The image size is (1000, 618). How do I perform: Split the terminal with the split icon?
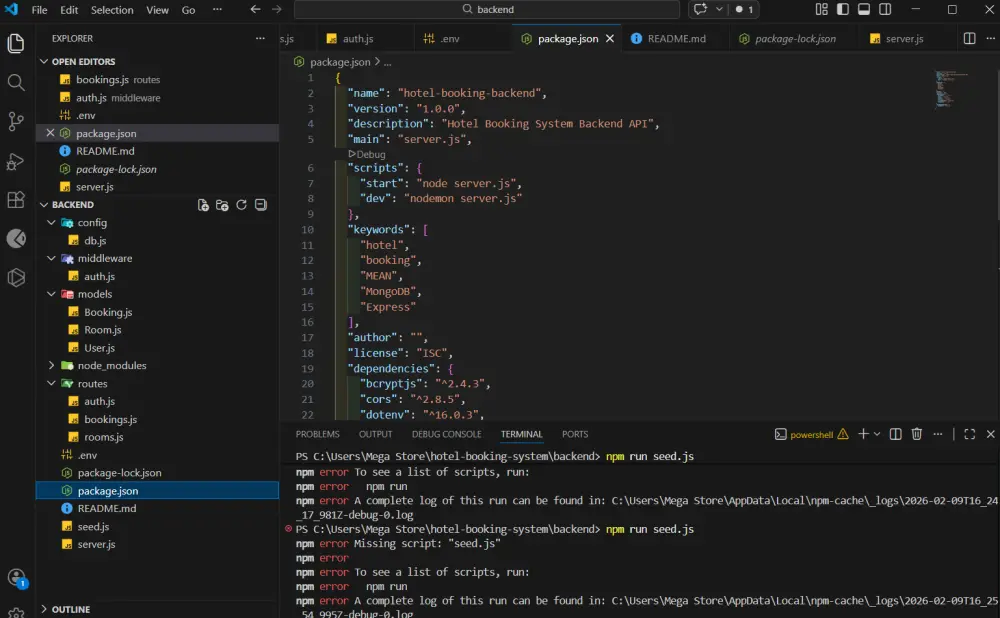click(896, 434)
